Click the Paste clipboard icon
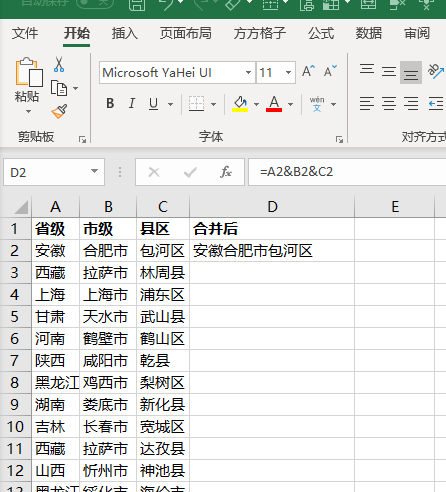 [x=29, y=72]
